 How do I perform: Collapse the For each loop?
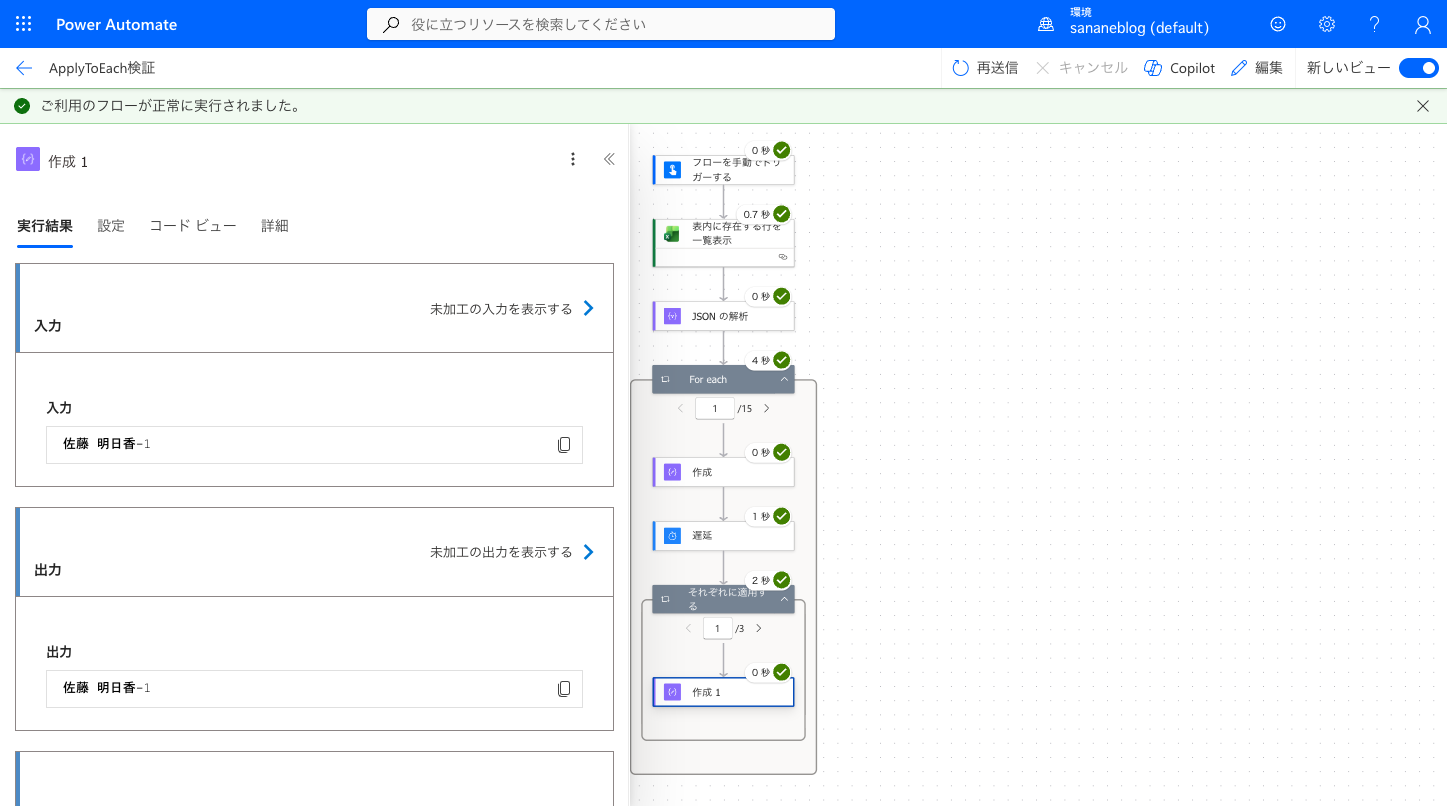[784, 379]
